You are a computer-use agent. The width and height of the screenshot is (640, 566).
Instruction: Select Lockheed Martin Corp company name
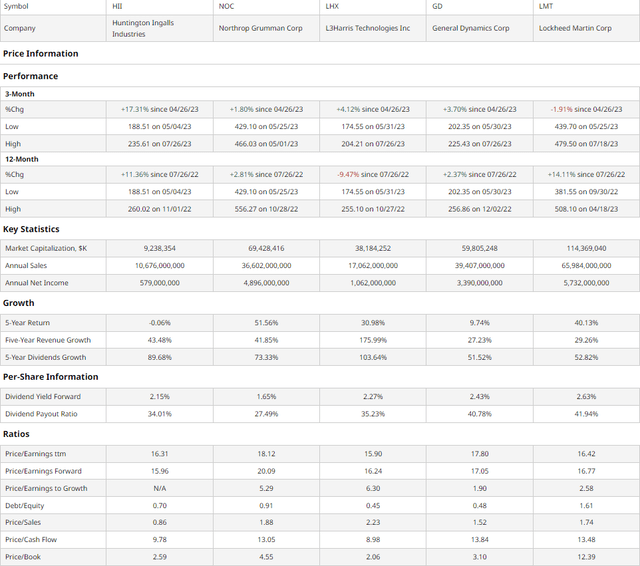tap(575, 28)
